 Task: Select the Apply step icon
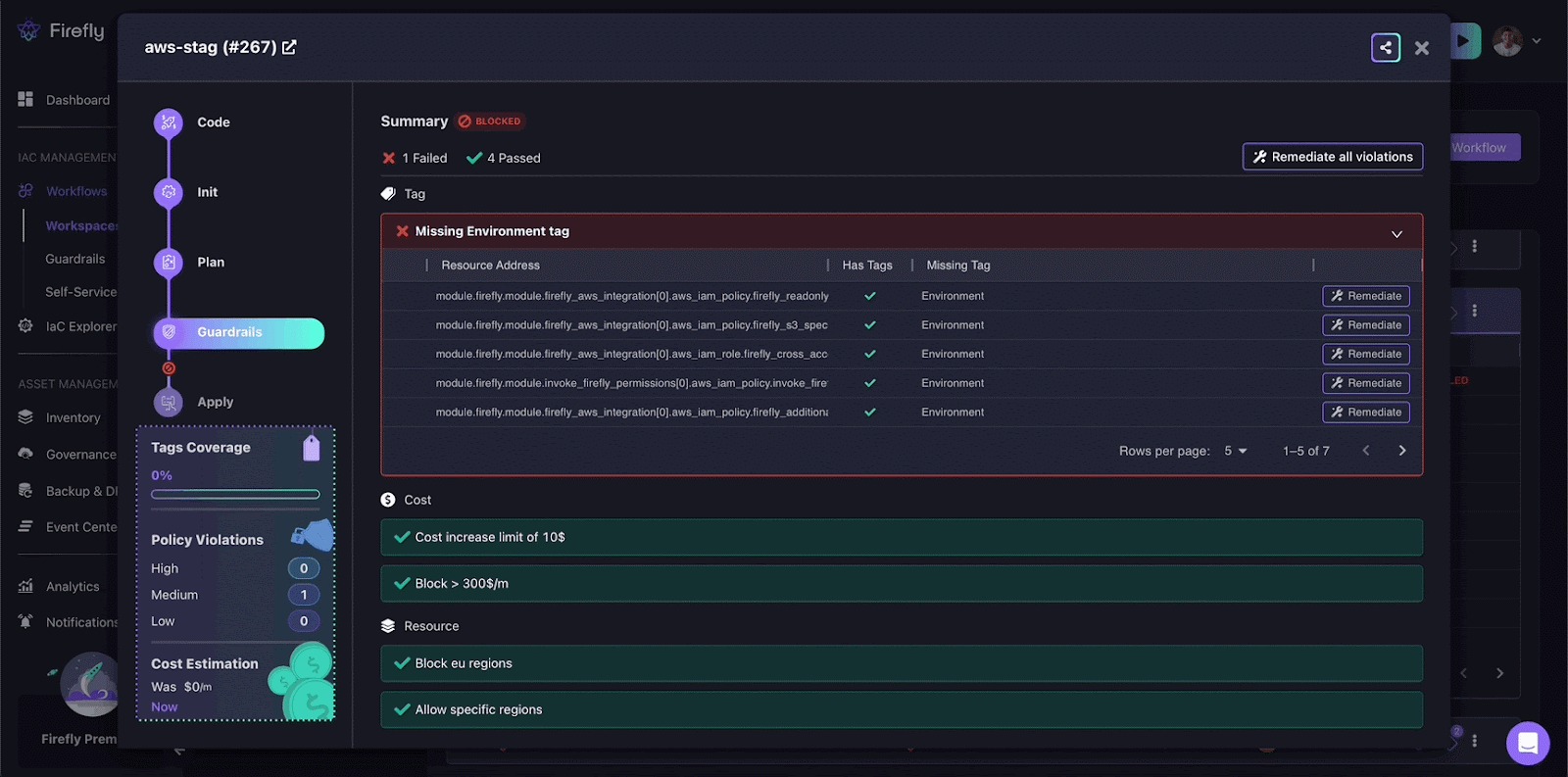tap(169, 402)
